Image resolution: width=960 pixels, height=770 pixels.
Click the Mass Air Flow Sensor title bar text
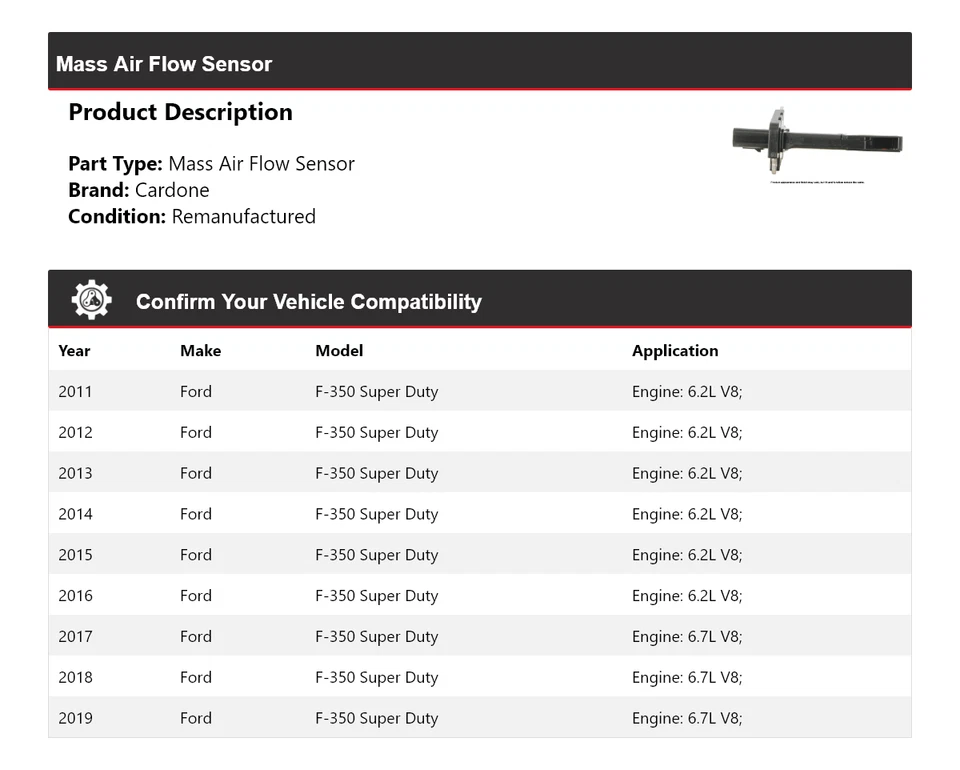(164, 64)
